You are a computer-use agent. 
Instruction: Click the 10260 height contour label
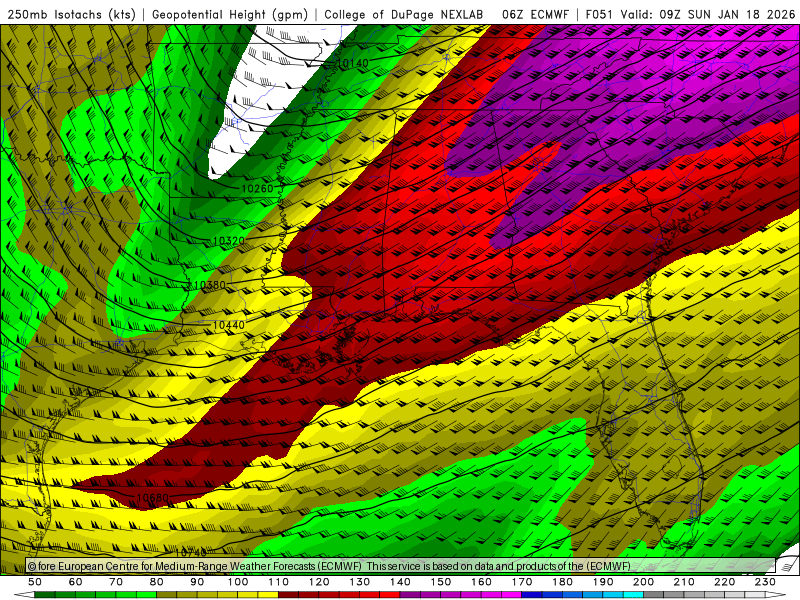pos(257,189)
